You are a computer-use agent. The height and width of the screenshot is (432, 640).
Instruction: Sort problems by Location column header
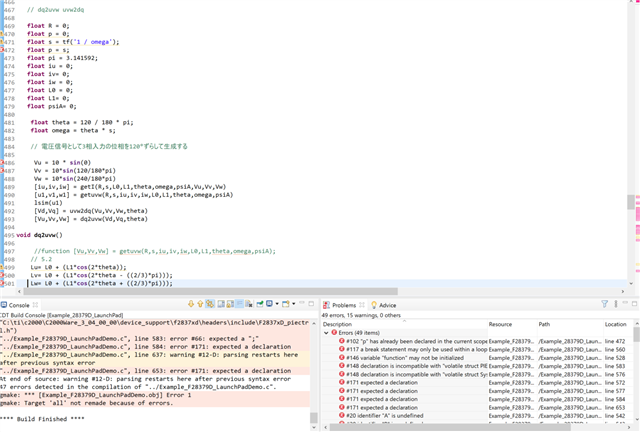pyautogui.click(x=618, y=324)
